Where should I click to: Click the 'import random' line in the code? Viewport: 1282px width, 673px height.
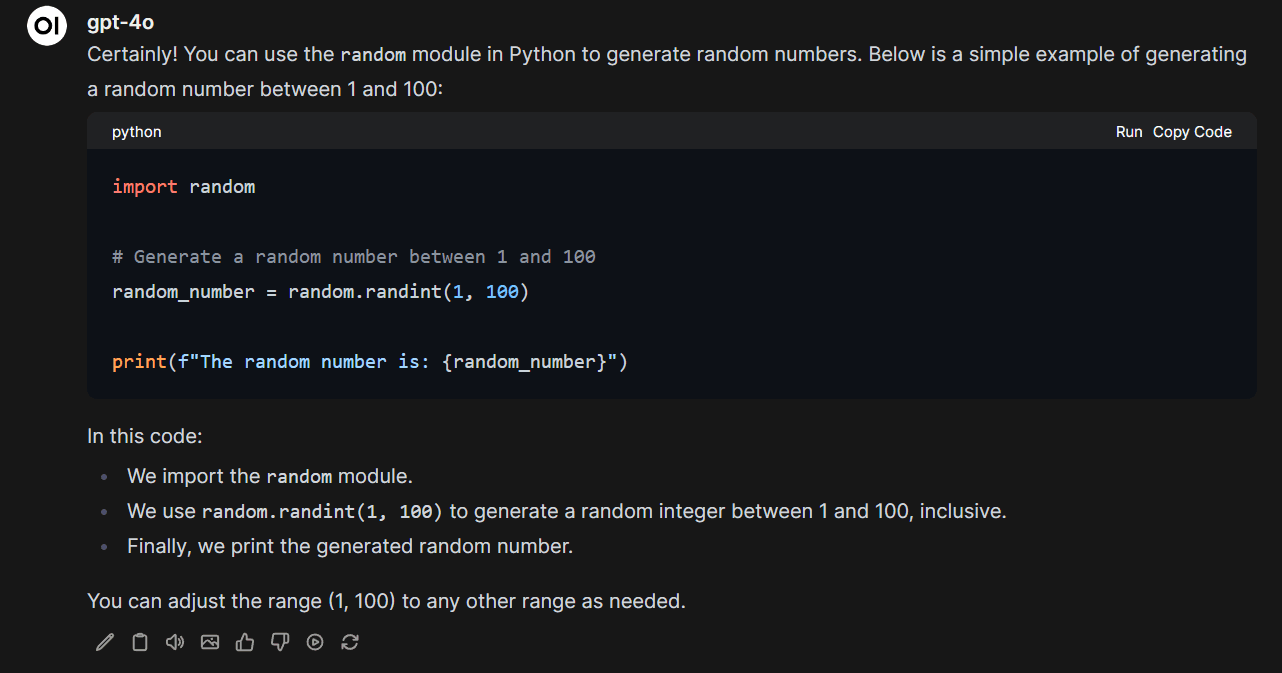point(183,187)
